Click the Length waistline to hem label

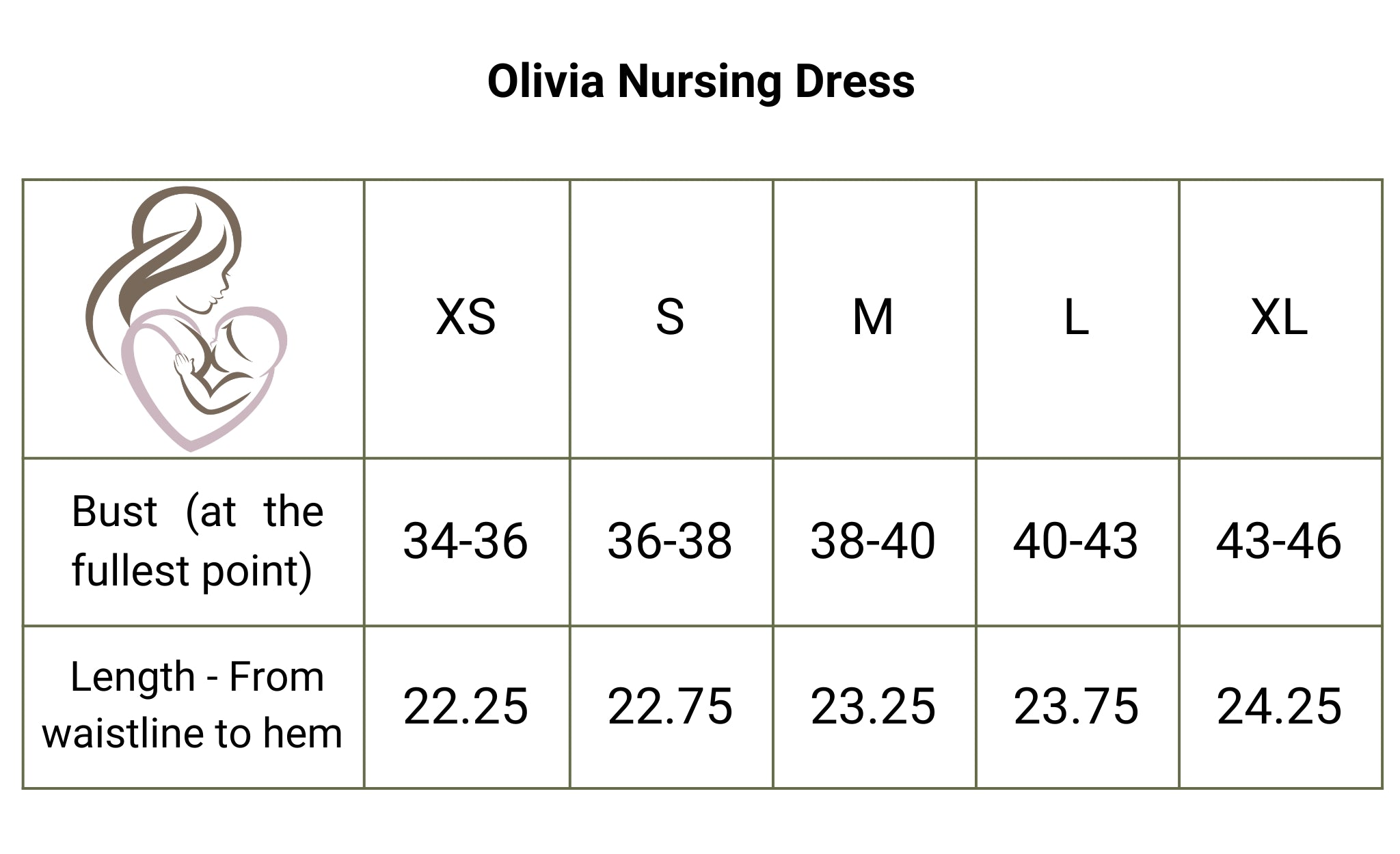tap(193, 705)
